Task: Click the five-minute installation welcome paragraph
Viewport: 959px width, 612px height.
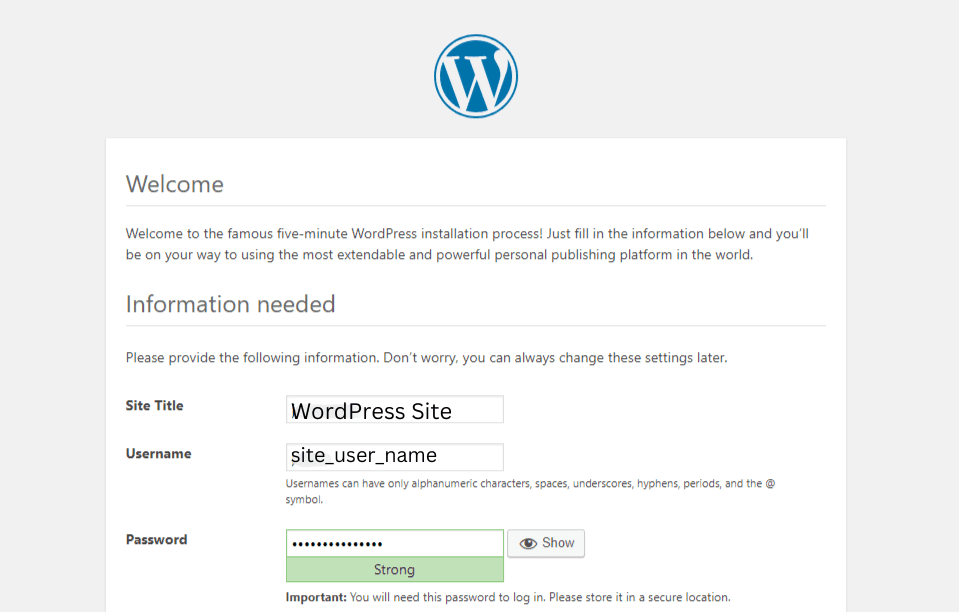Action: tap(466, 244)
